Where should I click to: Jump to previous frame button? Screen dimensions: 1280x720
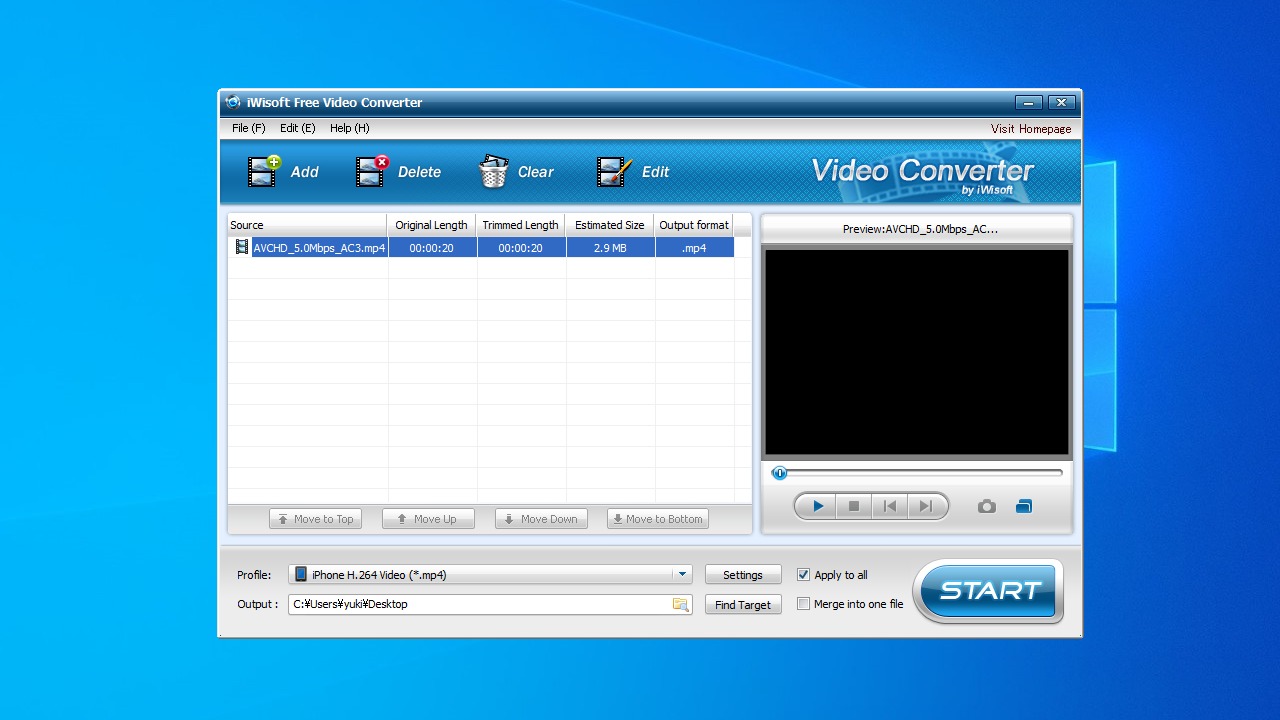[x=890, y=506]
